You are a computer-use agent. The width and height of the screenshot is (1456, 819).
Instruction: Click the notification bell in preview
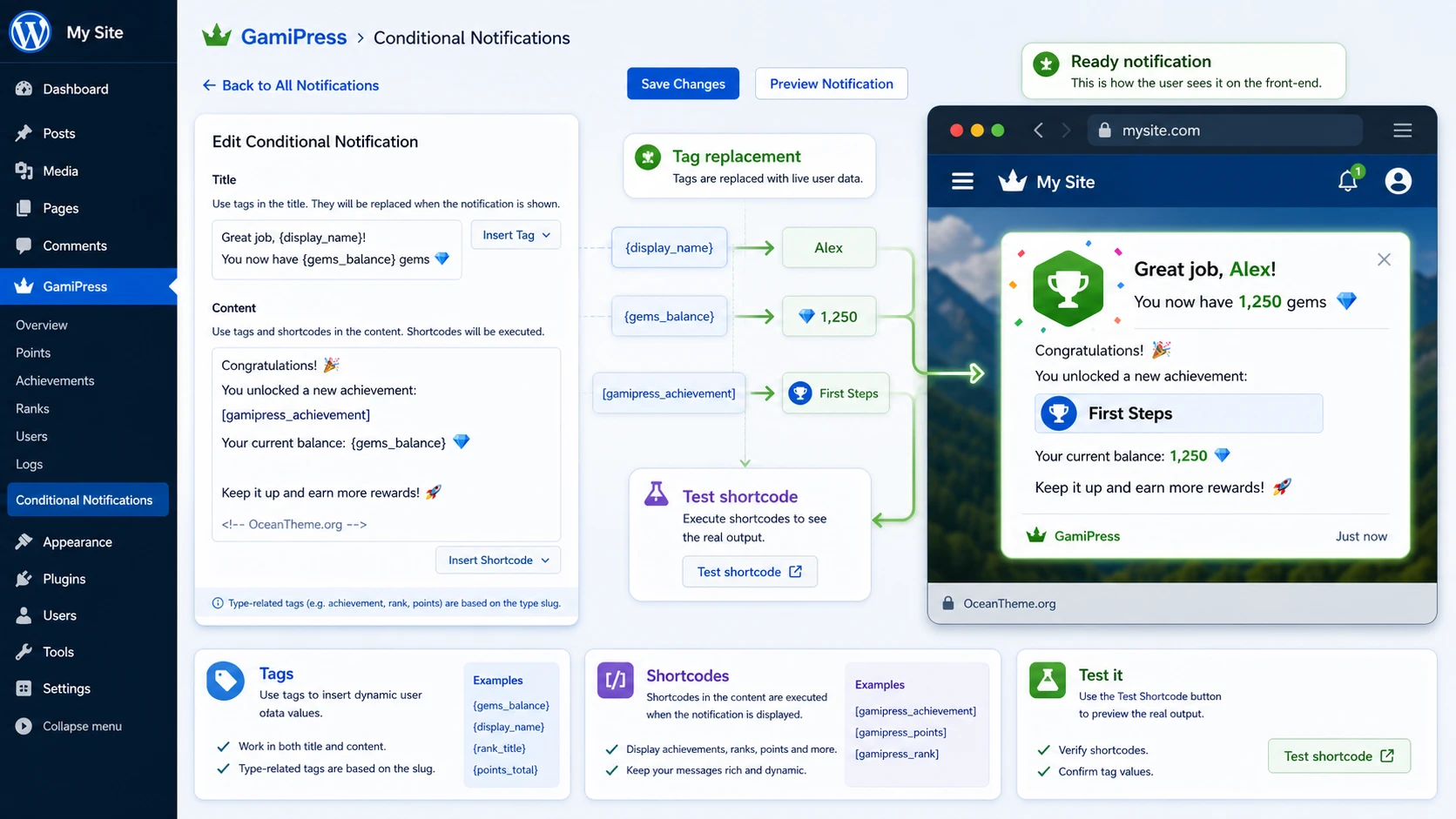click(1348, 180)
